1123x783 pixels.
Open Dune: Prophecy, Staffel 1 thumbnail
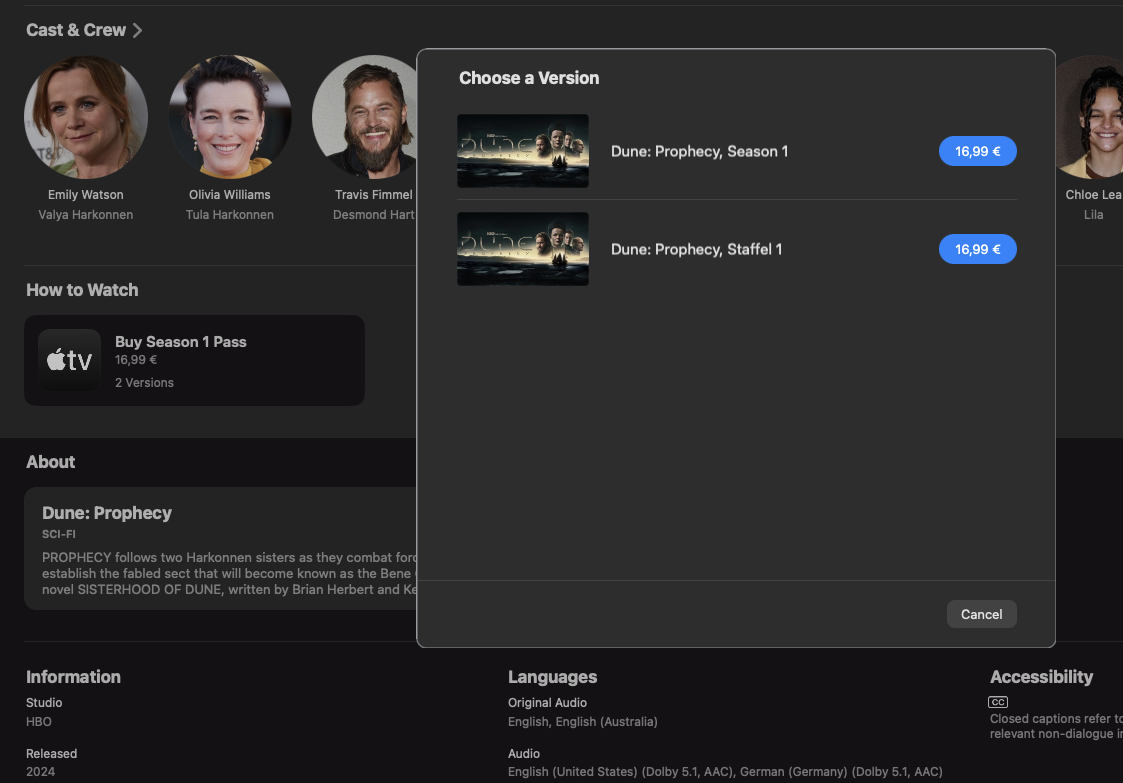(x=523, y=249)
